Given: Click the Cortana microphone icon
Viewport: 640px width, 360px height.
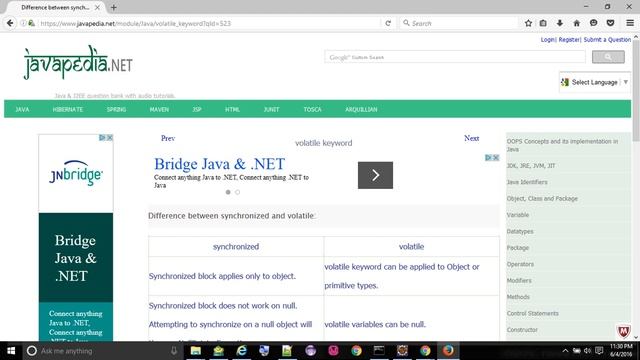Looking at the screenshot, I should coord(174,351).
